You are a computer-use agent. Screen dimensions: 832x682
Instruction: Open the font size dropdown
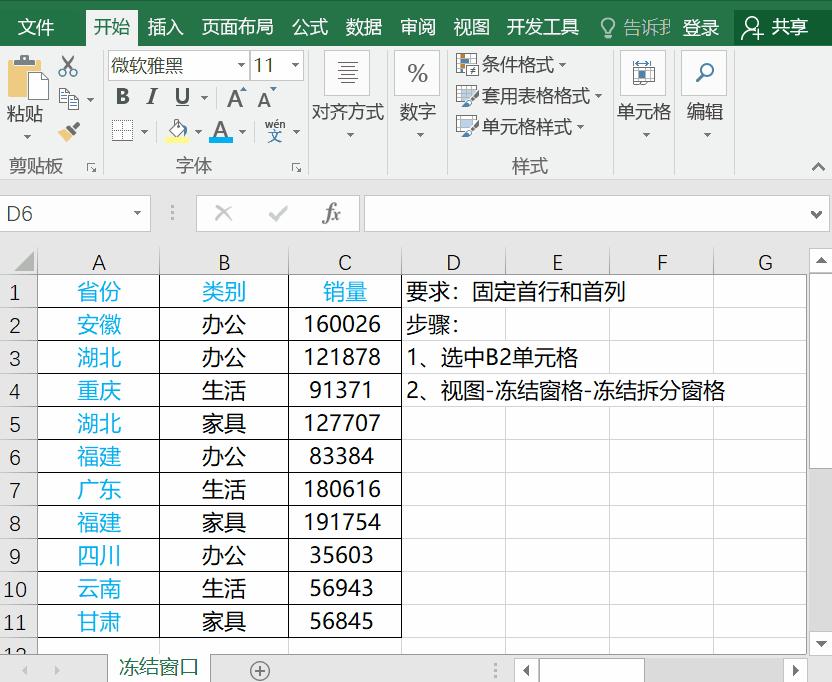click(294, 65)
